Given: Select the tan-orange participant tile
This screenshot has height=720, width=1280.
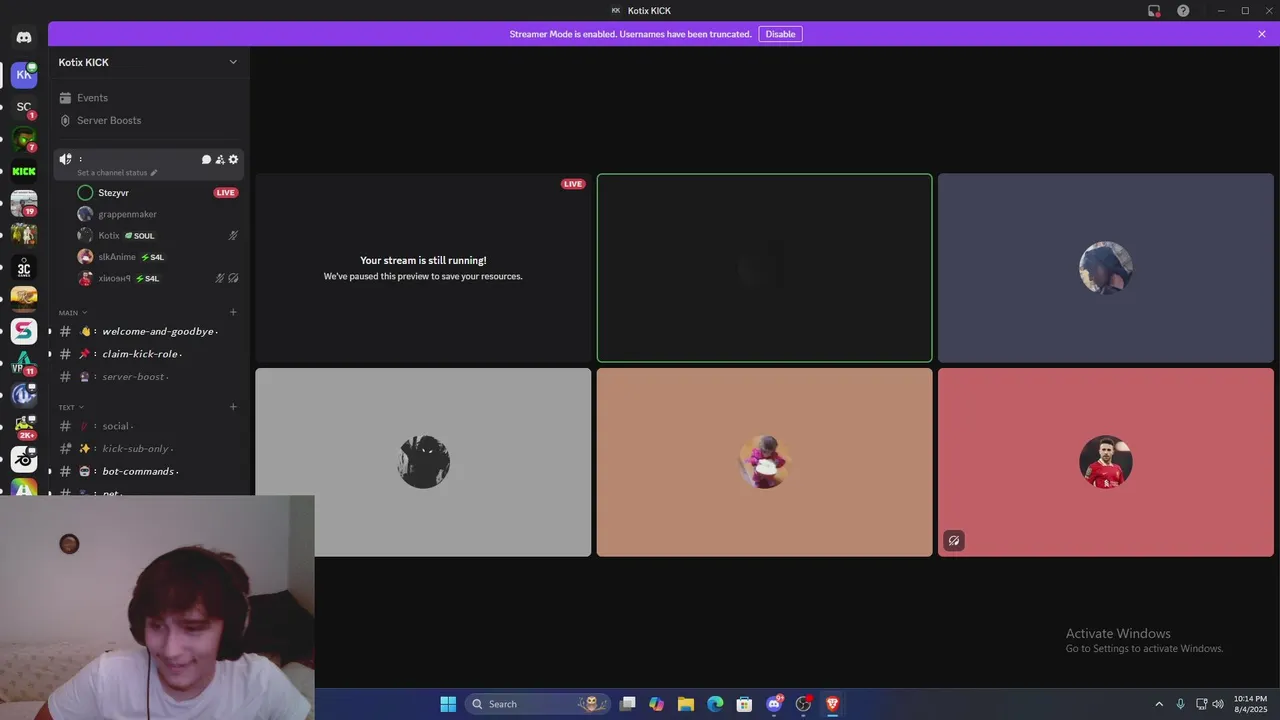Looking at the screenshot, I should coord(764,462).
